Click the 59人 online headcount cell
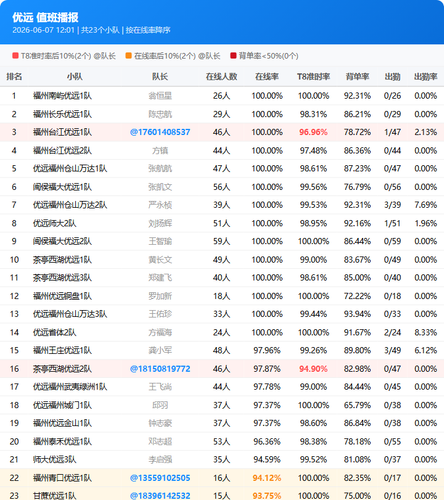444x500 pixels. pyautogui.click(x=221, y=241)
